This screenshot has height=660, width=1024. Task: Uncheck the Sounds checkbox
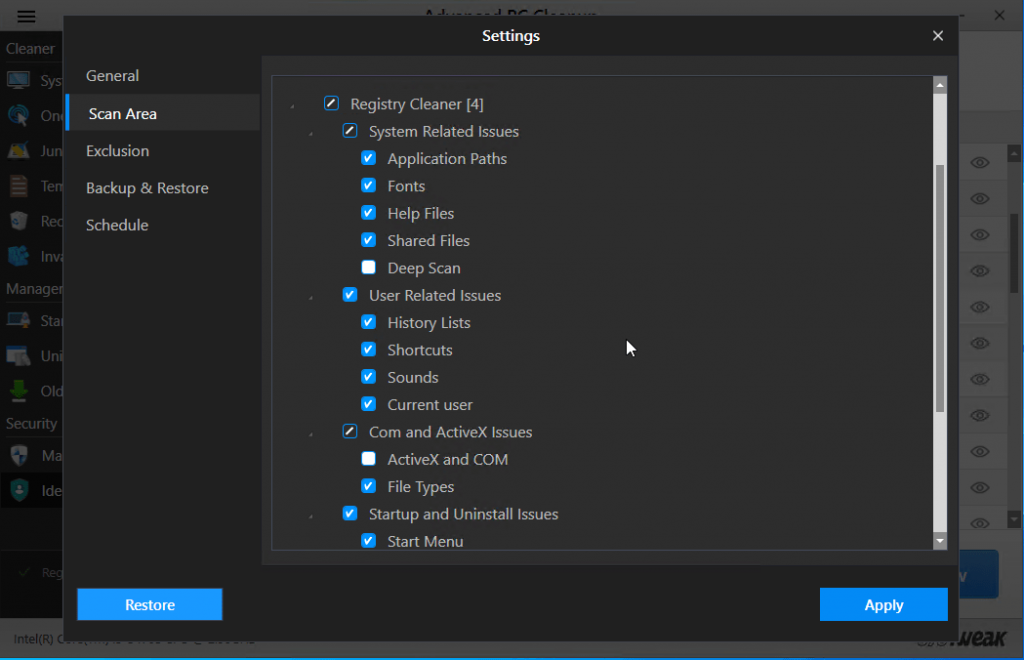point(368,377)
